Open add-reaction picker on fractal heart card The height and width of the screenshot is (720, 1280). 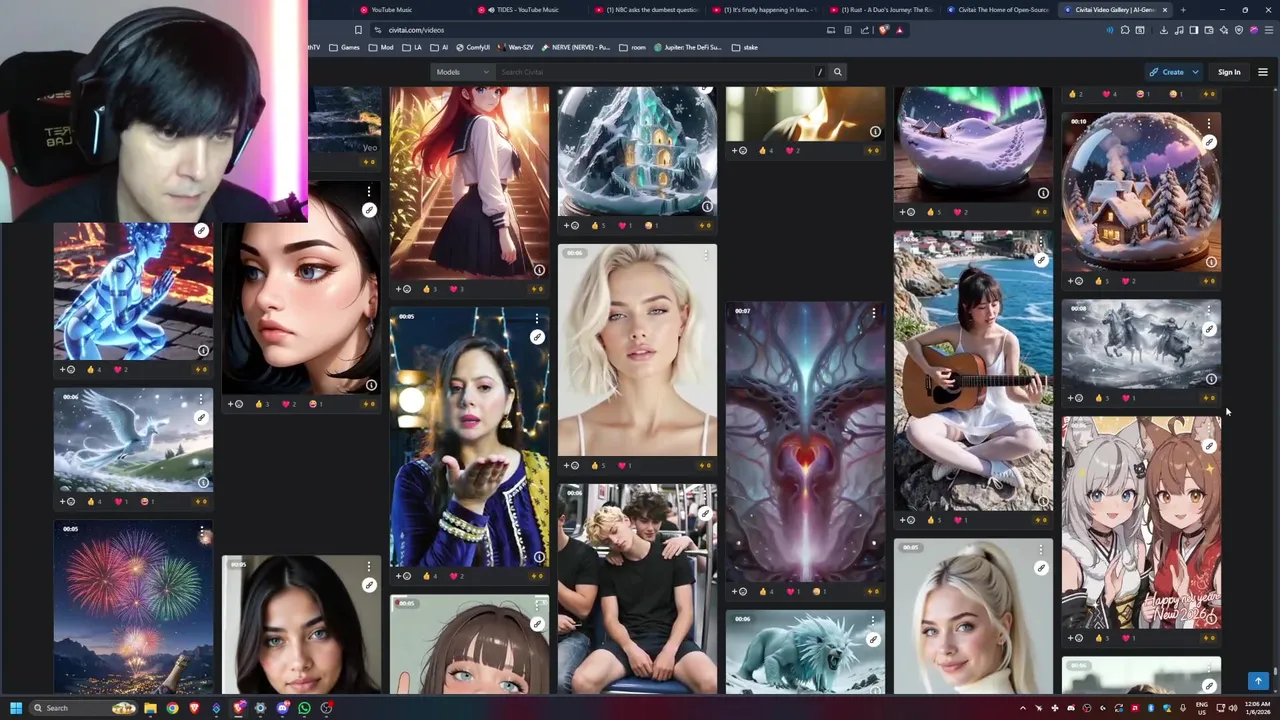(739, 591)
